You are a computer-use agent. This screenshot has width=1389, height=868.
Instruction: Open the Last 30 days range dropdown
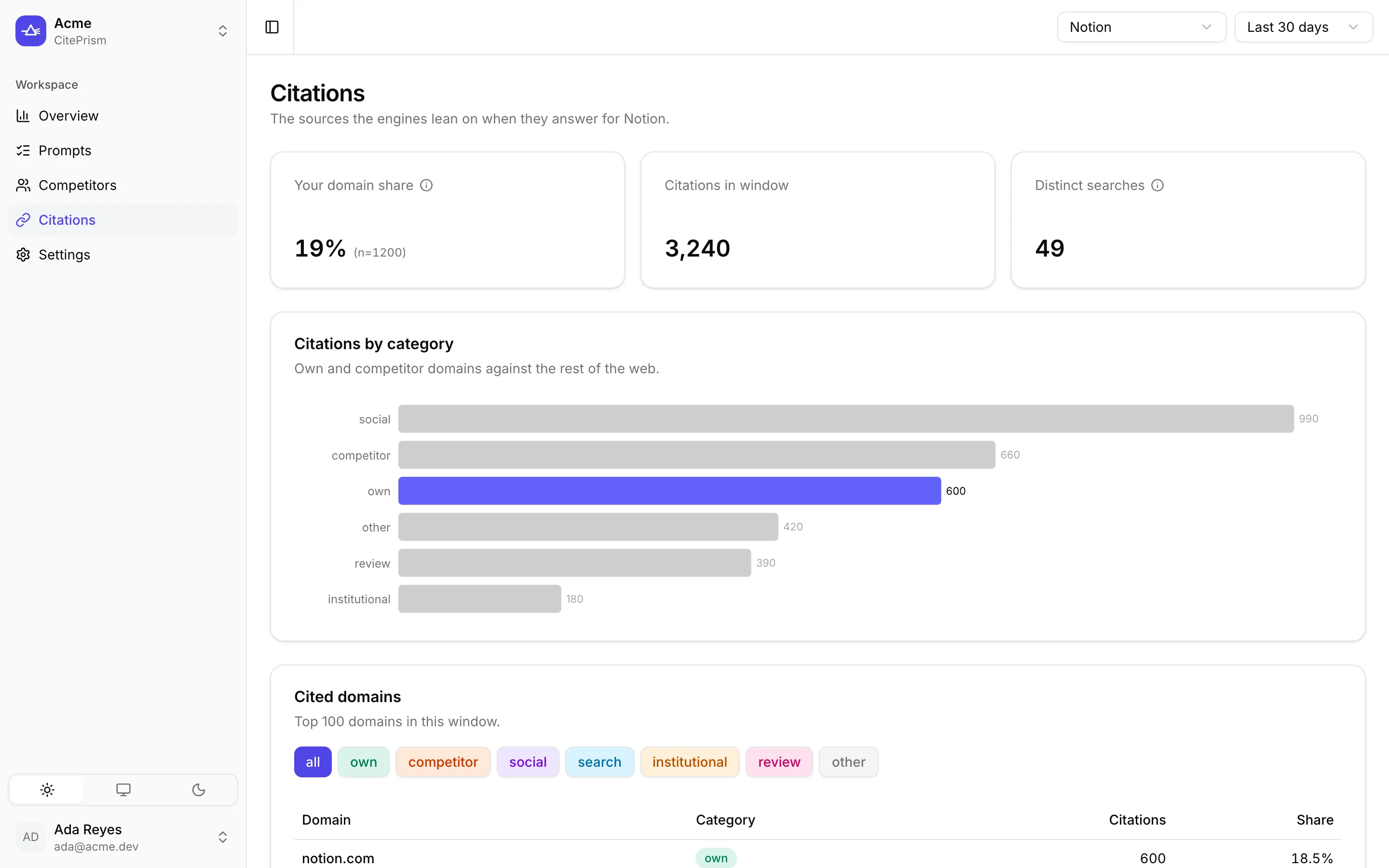[x=1304, y=27]
